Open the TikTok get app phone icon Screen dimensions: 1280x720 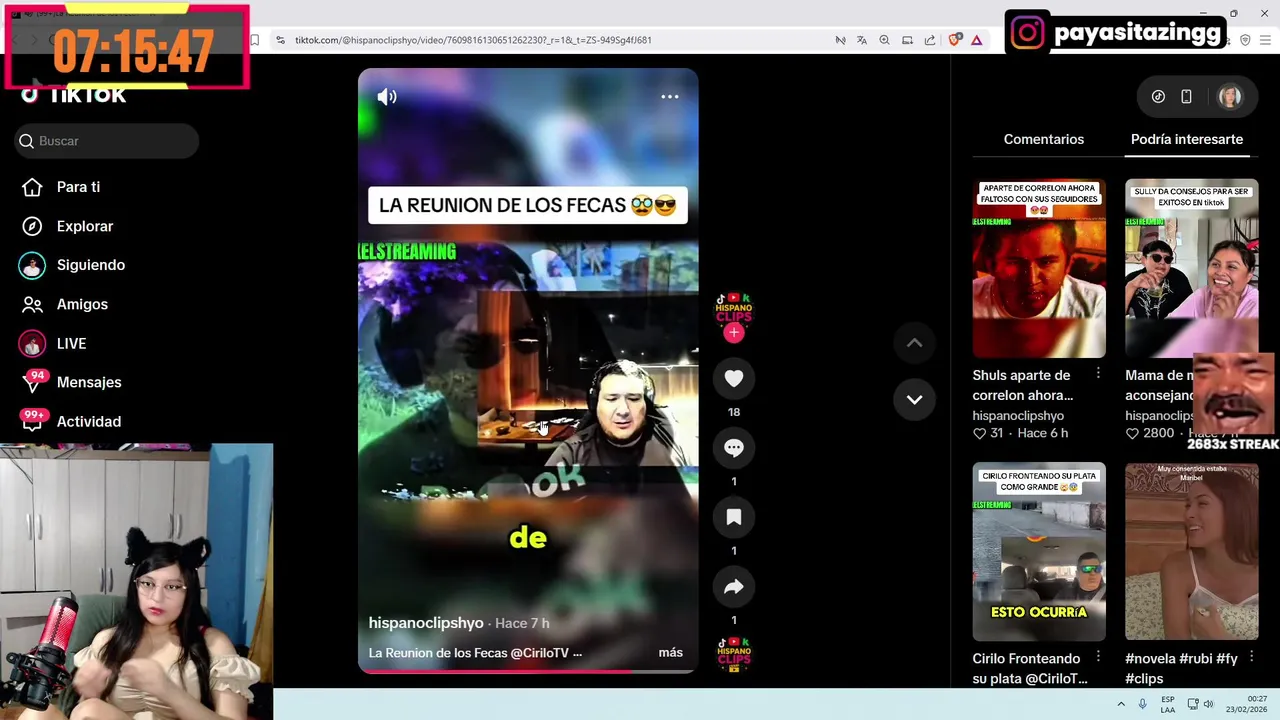tap(1186, 97)
